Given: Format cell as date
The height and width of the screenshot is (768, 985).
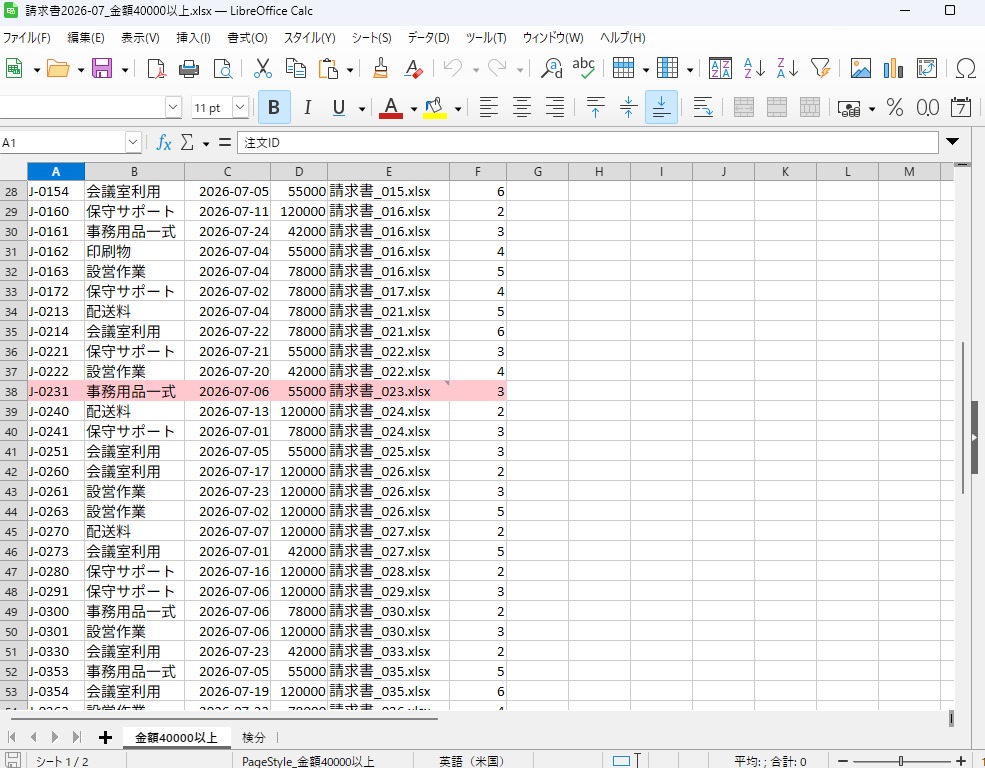Looking at the screenshot, I should tap(961, 107).
